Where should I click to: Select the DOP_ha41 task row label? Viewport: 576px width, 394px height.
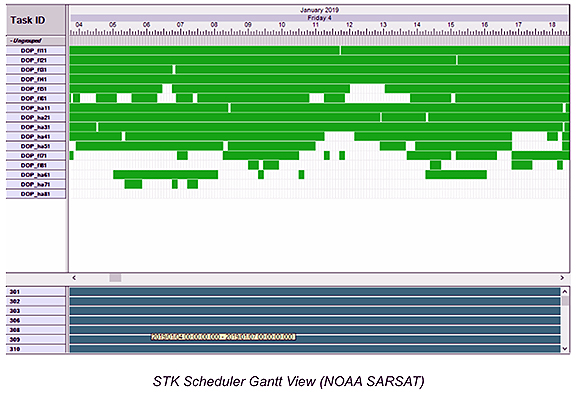click(36, 137)
